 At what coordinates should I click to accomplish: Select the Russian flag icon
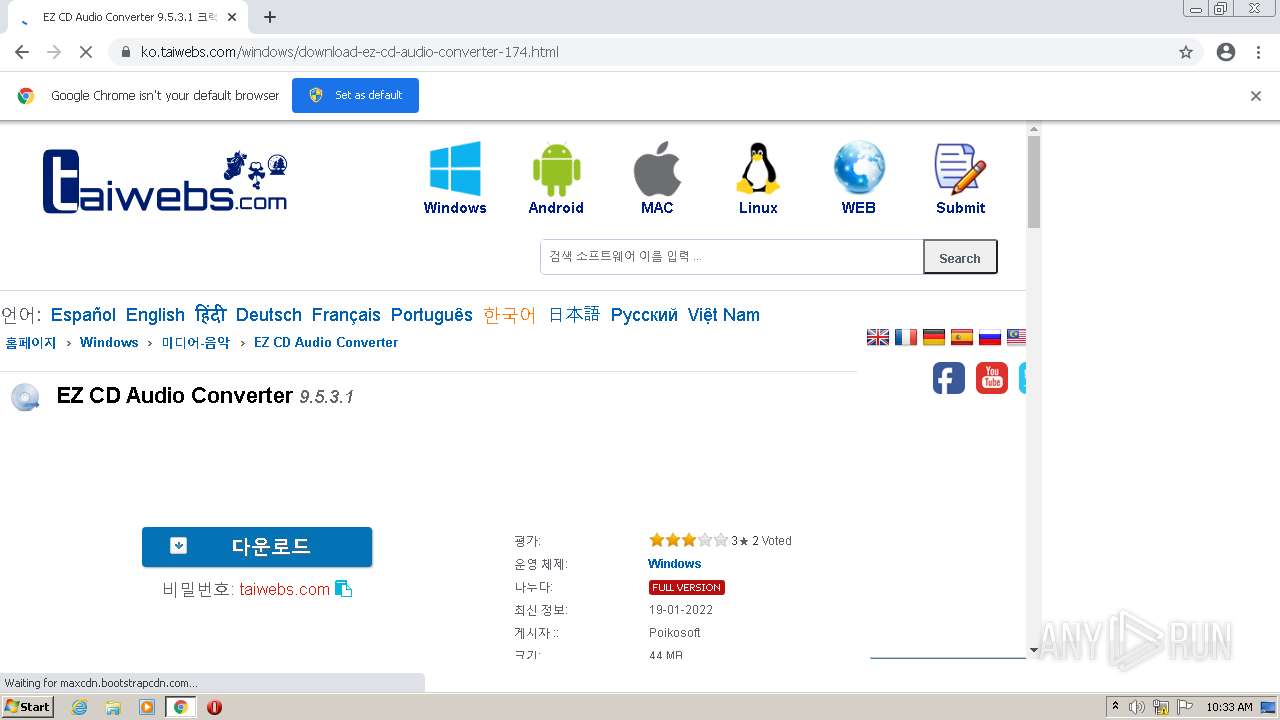[990, 337]
